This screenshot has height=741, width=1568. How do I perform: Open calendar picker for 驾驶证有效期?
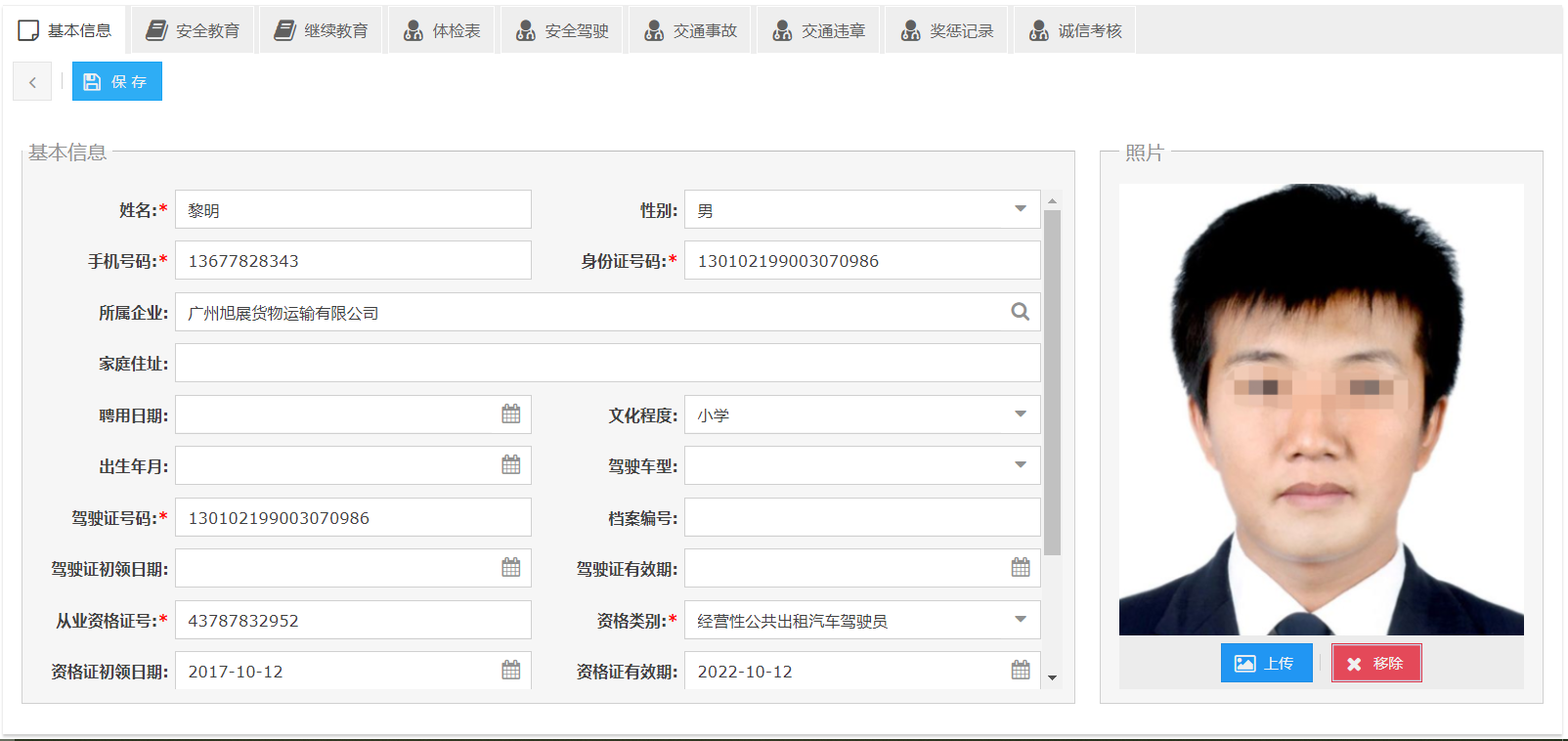[x=1021, y=568]
